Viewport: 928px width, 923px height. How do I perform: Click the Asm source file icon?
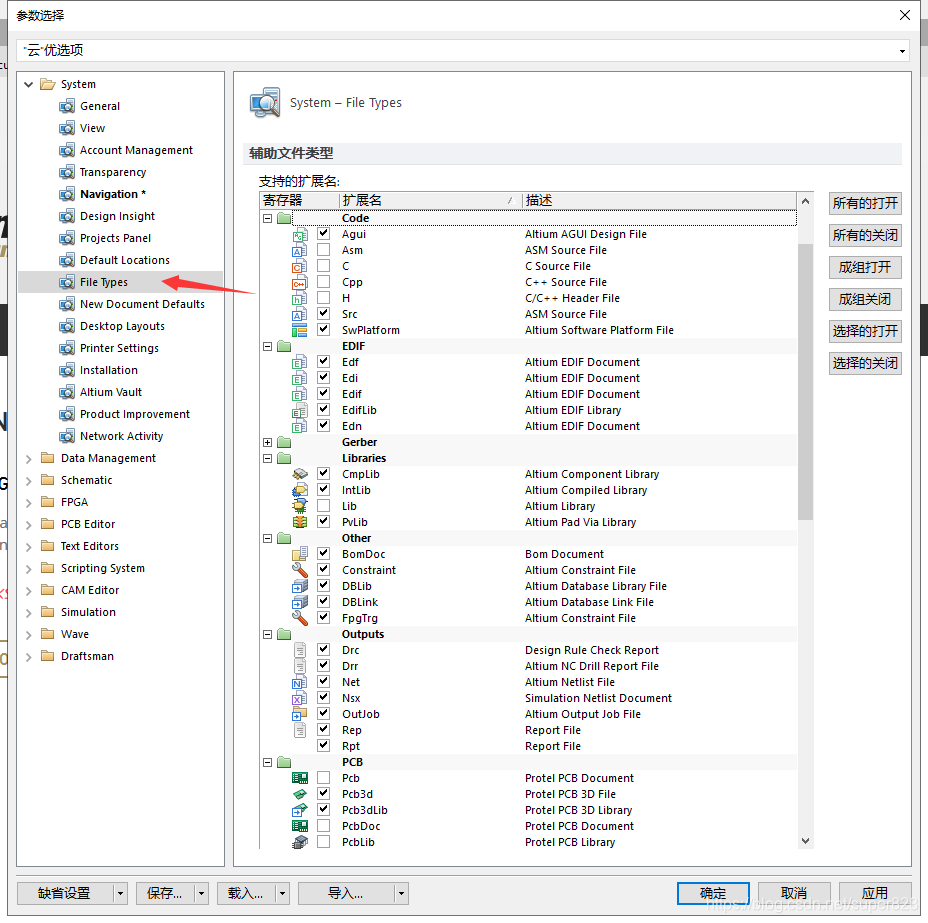coord(299,251)
